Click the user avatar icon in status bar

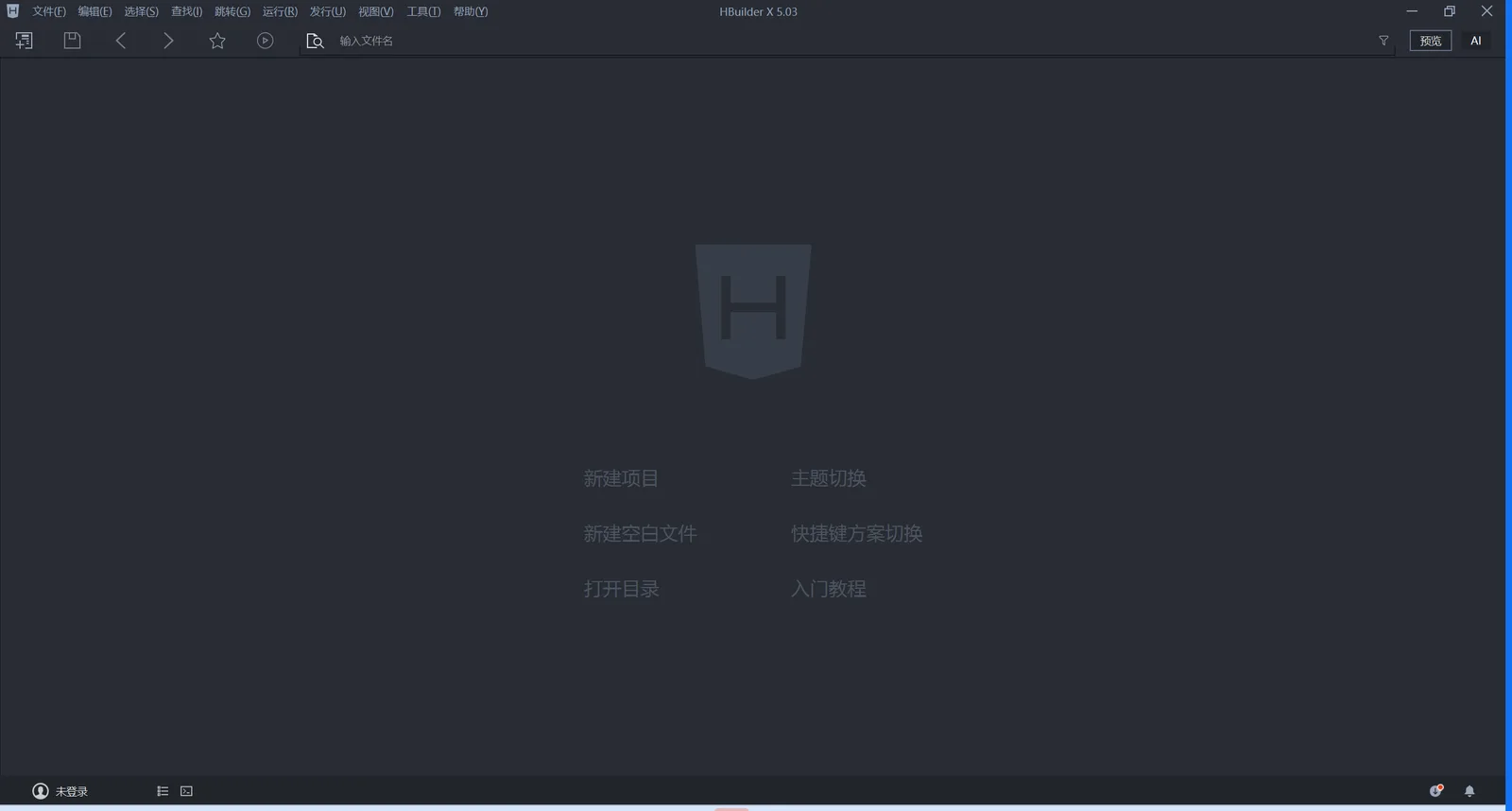[41, 791]
